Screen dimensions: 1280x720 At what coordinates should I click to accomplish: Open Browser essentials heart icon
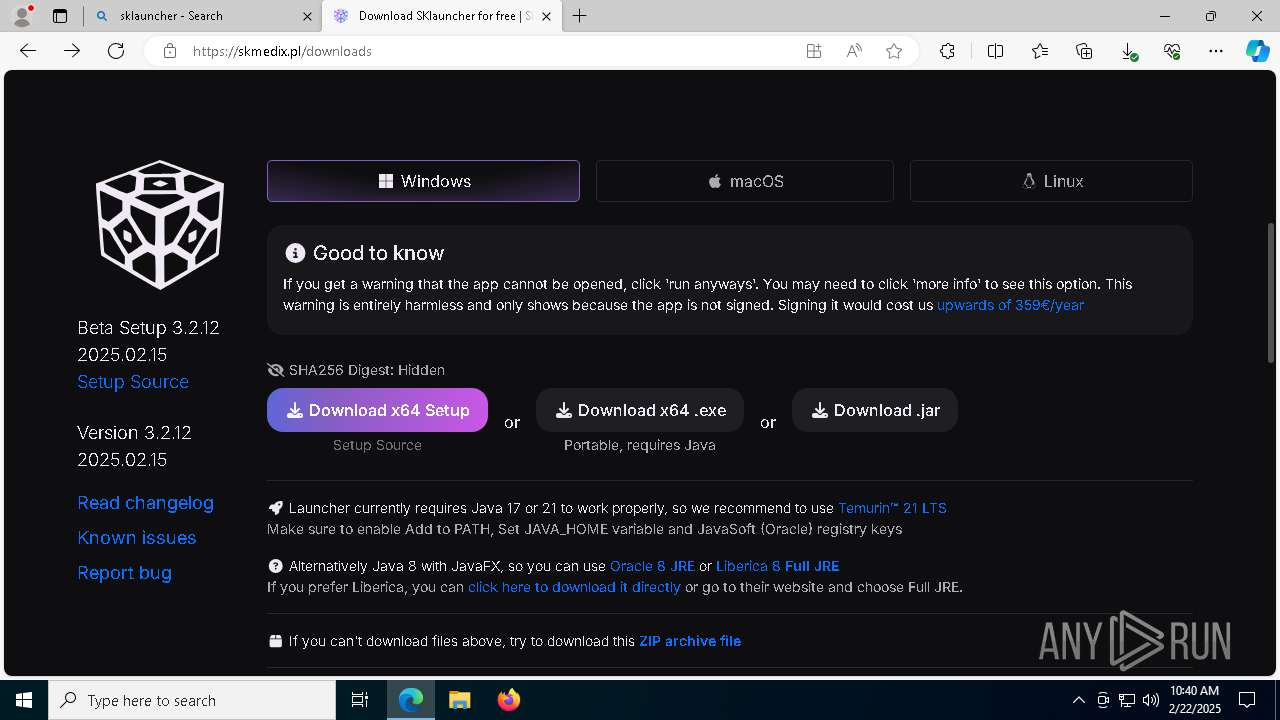click(1172, 51)
